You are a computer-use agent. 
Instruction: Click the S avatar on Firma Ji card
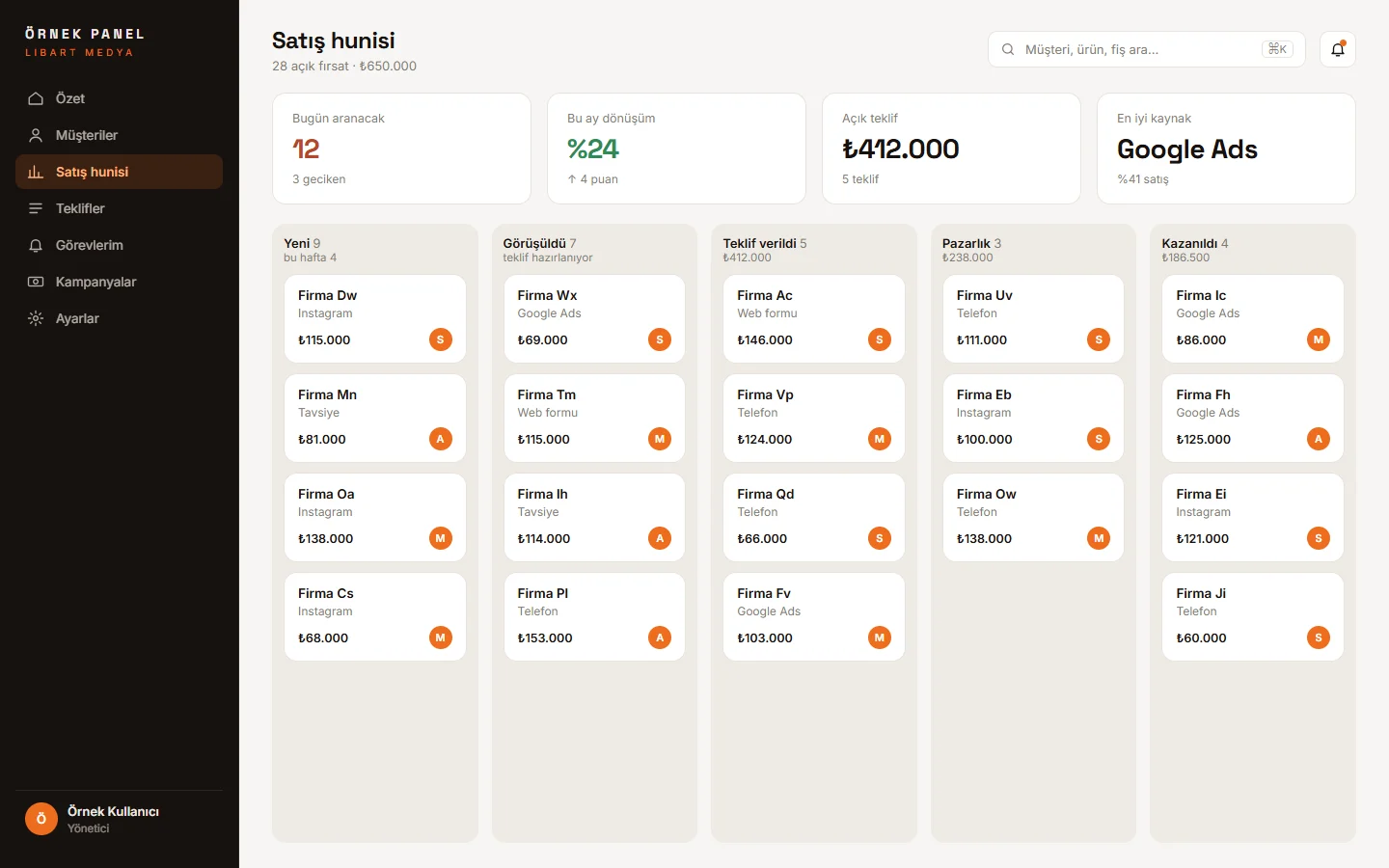point(1319,637)
